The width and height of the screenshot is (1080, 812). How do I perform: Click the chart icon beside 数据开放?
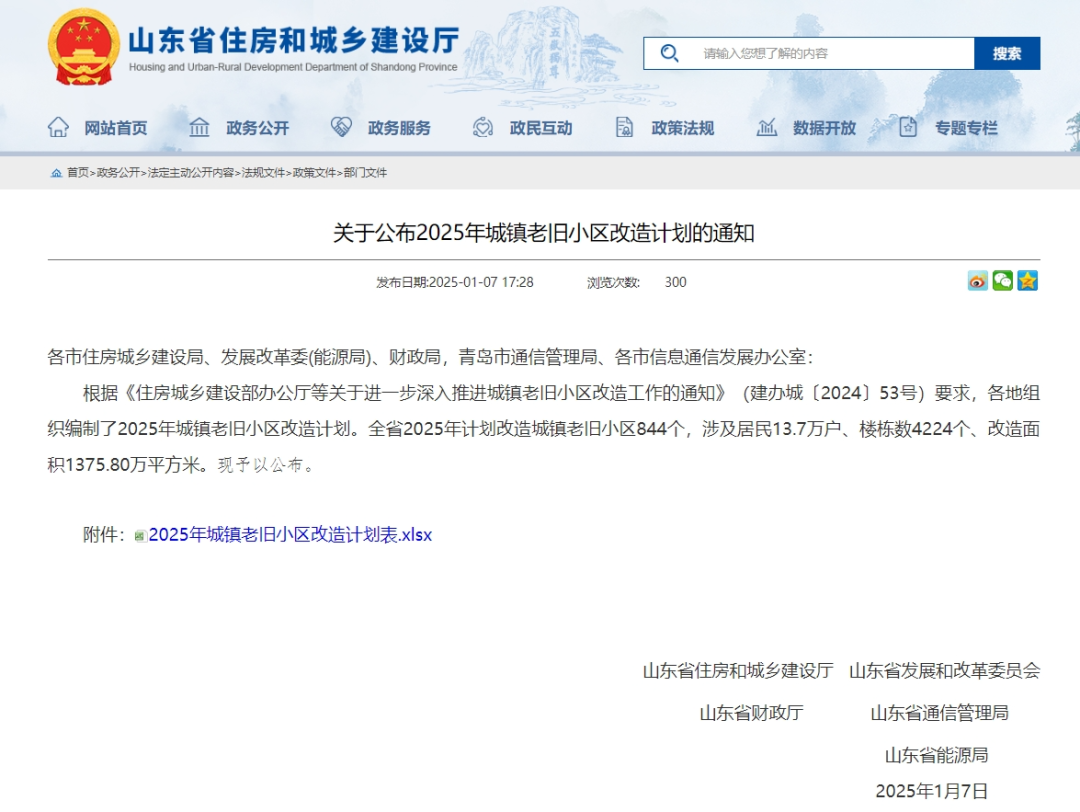pyautogui.click(x=767, y=128)
